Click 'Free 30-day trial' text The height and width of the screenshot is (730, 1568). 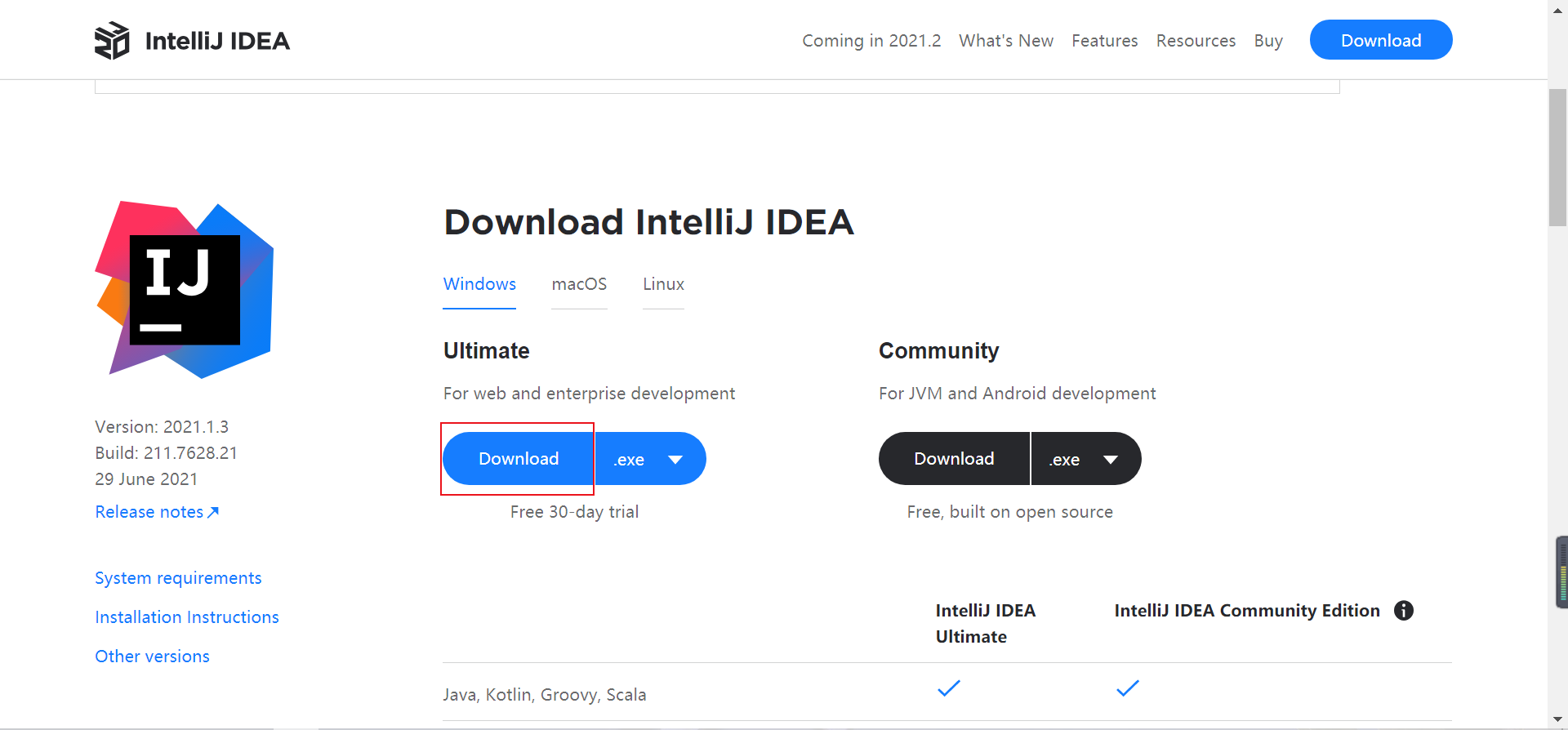[x=574, y=512]
